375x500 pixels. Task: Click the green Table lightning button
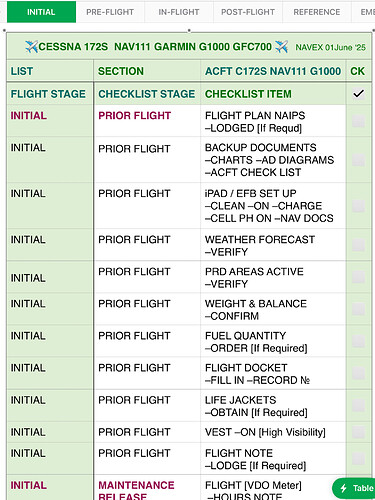tap(354, 488)
